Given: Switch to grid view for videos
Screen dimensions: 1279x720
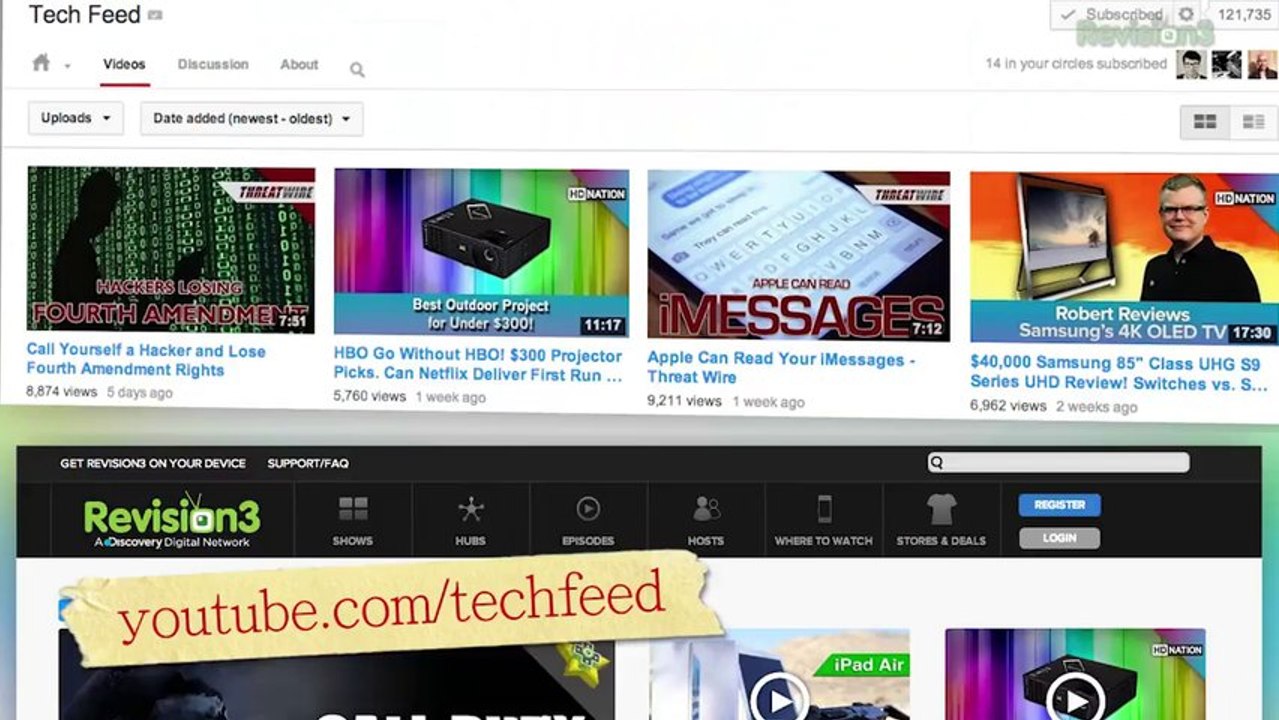Looking at the screenshot, I should click(x=1205, y=122).
